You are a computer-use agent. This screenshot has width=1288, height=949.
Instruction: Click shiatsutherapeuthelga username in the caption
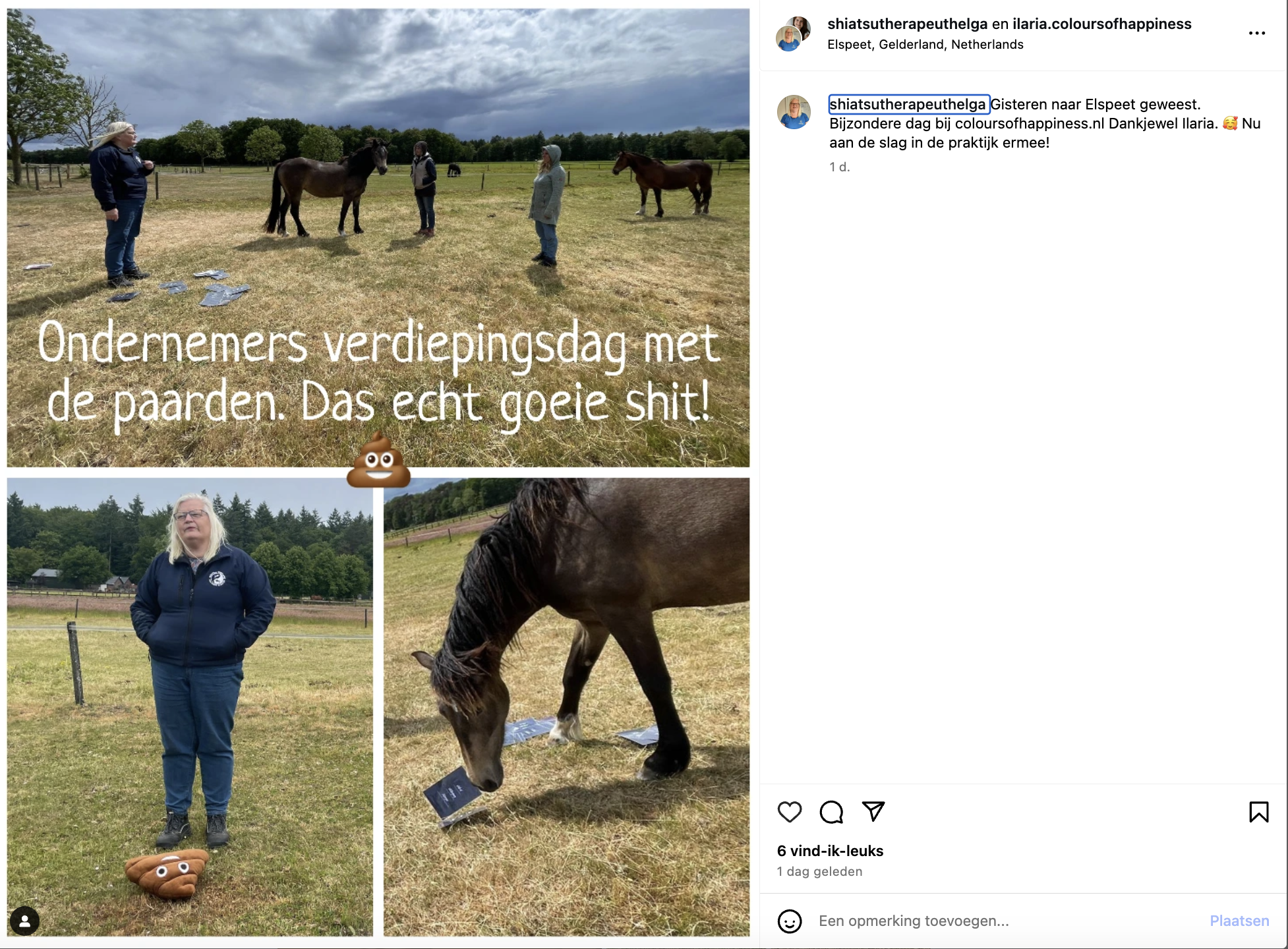[x=908, y=104]
